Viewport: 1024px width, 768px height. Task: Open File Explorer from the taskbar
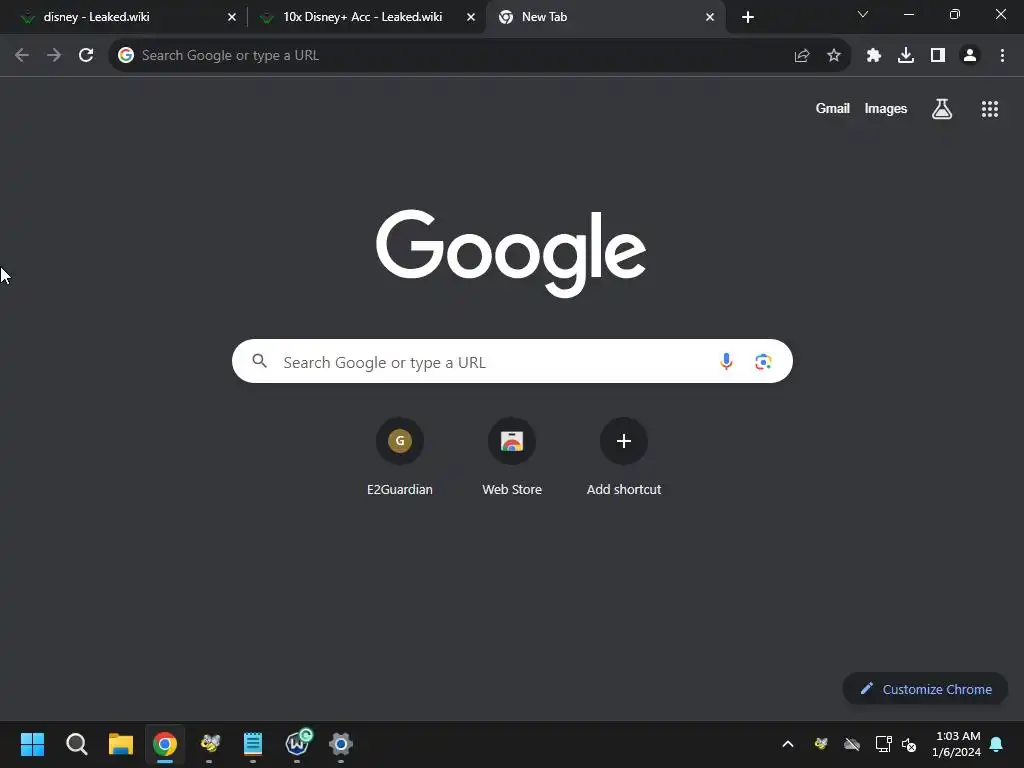pos(121,744)
